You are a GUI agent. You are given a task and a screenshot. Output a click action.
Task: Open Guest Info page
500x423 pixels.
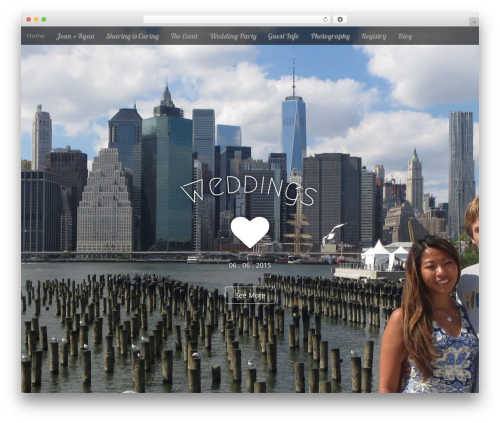(283, 36)
